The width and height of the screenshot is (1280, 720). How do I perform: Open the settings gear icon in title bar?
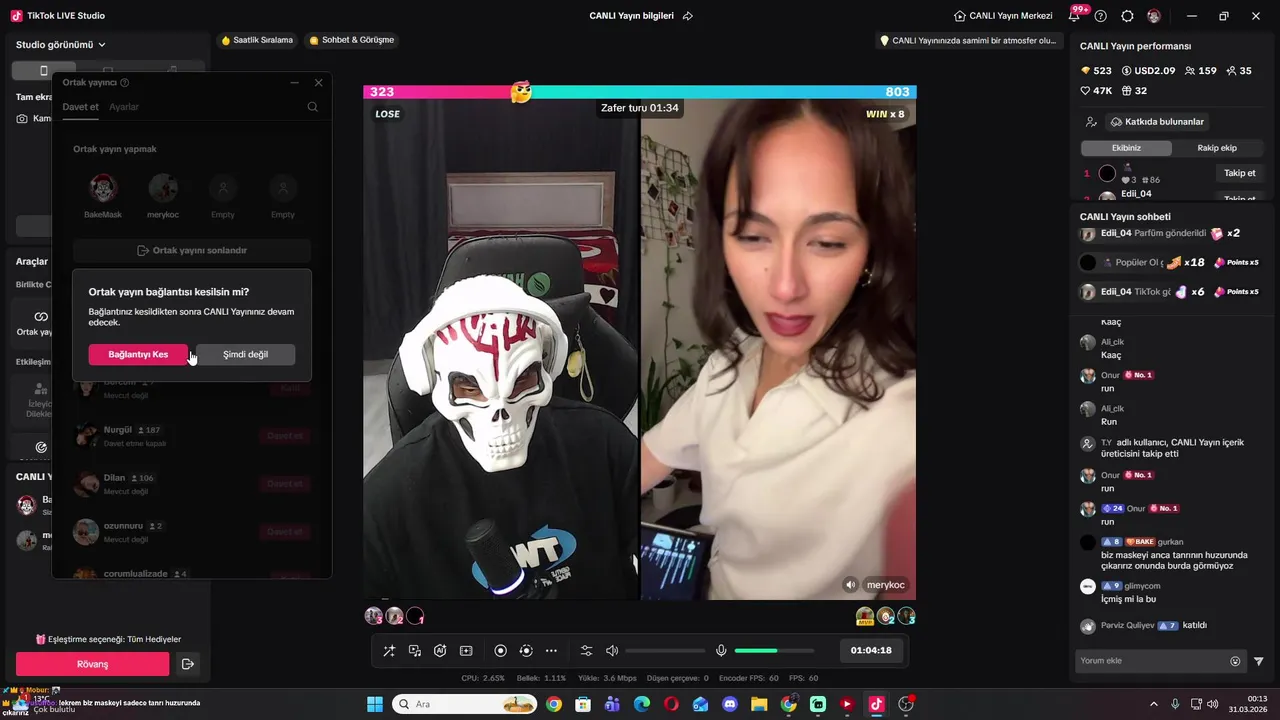point(1127,16)
